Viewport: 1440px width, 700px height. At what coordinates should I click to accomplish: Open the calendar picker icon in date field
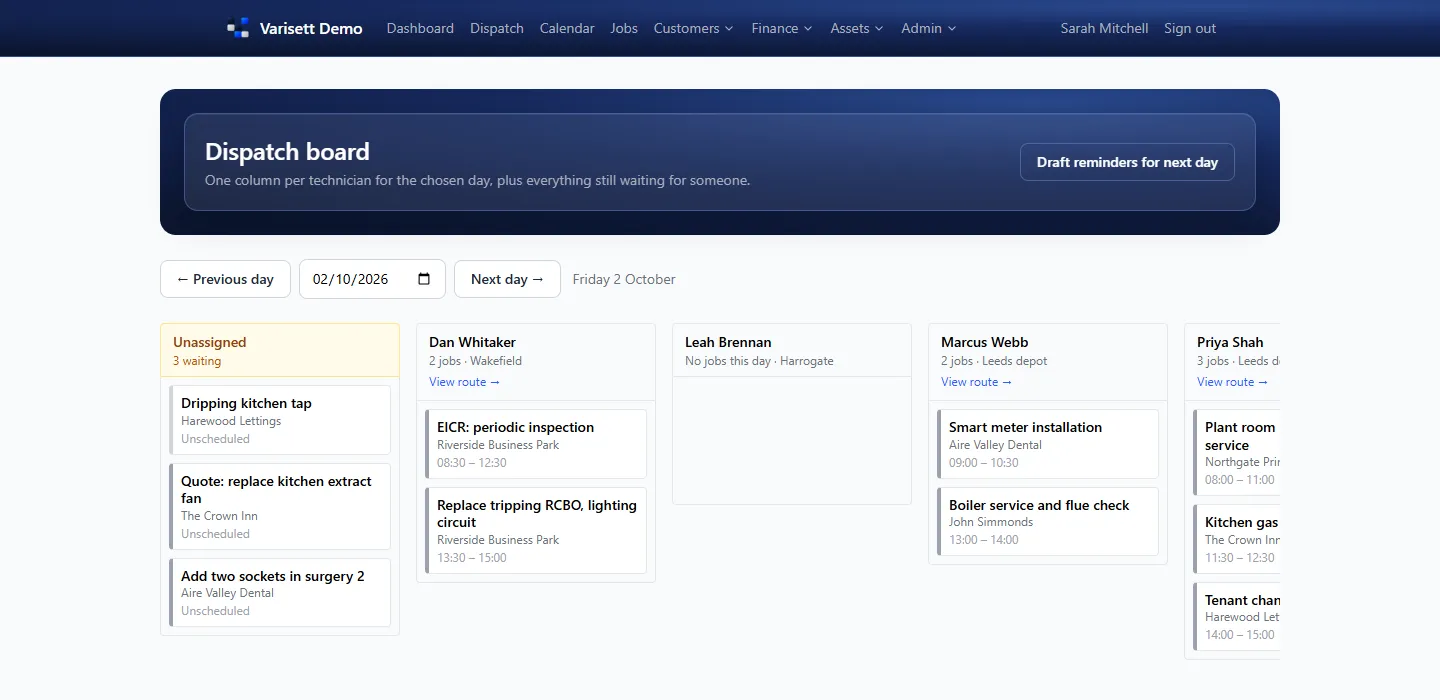(x=424, y=279)
